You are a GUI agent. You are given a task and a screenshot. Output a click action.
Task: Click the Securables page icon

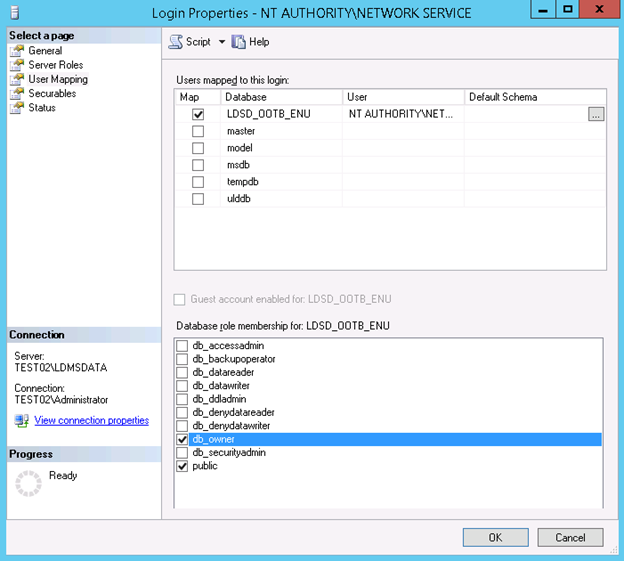17,94
